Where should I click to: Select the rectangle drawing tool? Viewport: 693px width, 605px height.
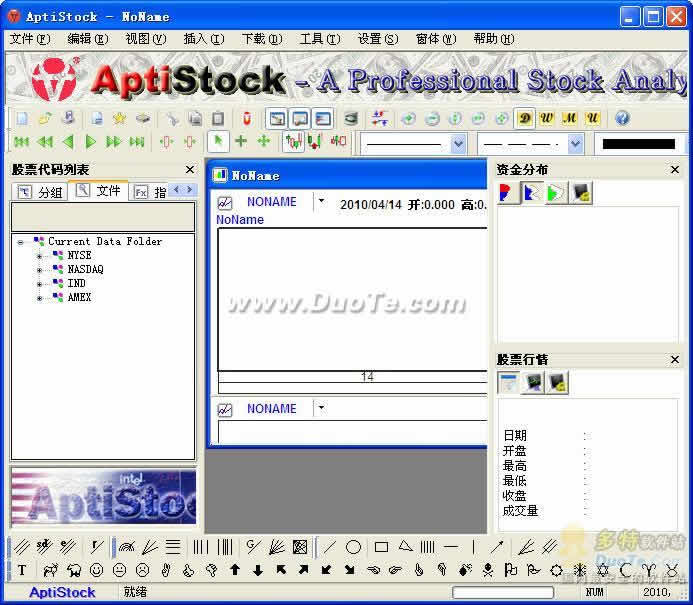click(381, 547)
